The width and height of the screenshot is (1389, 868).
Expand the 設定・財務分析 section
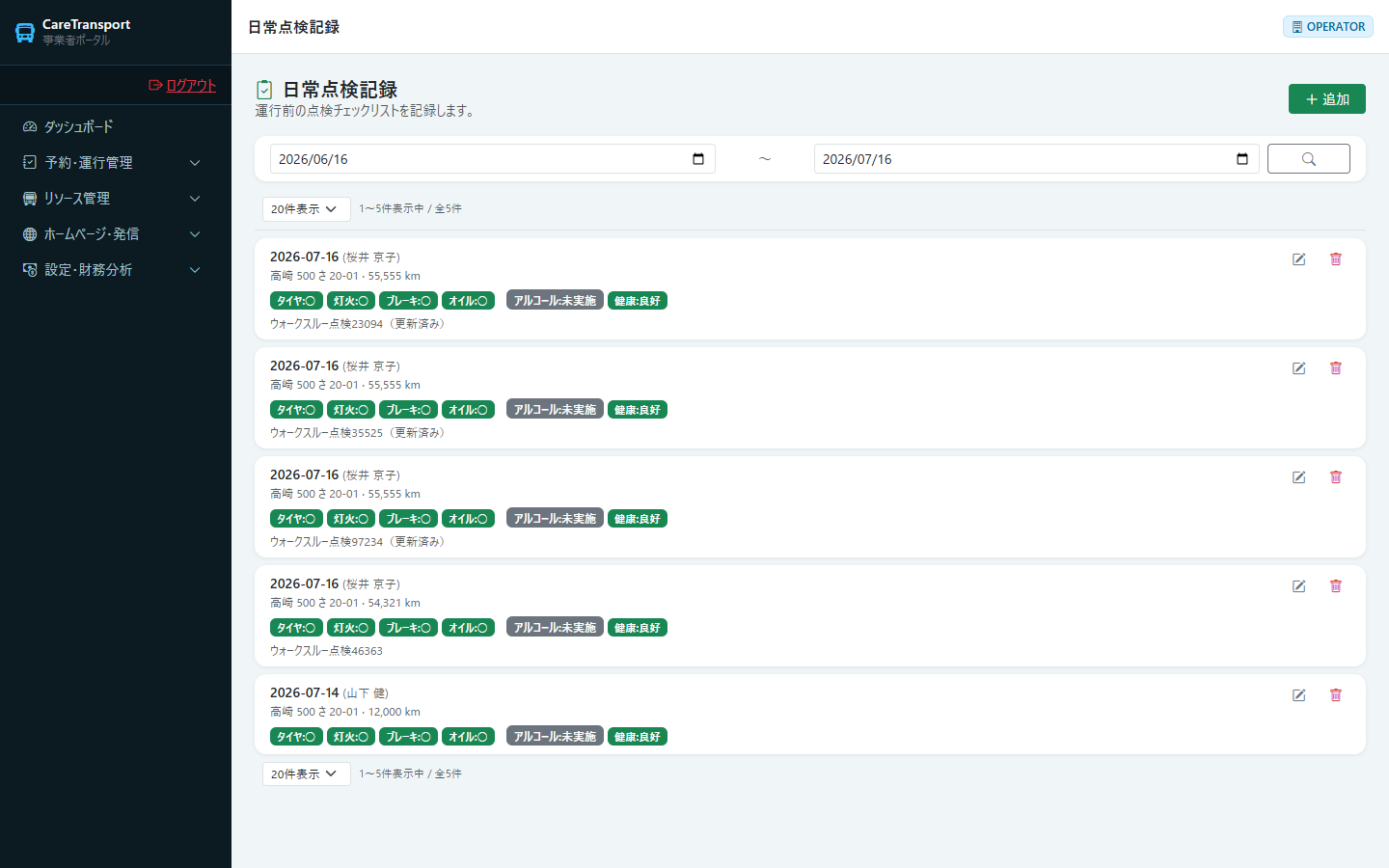pos(116,270)
